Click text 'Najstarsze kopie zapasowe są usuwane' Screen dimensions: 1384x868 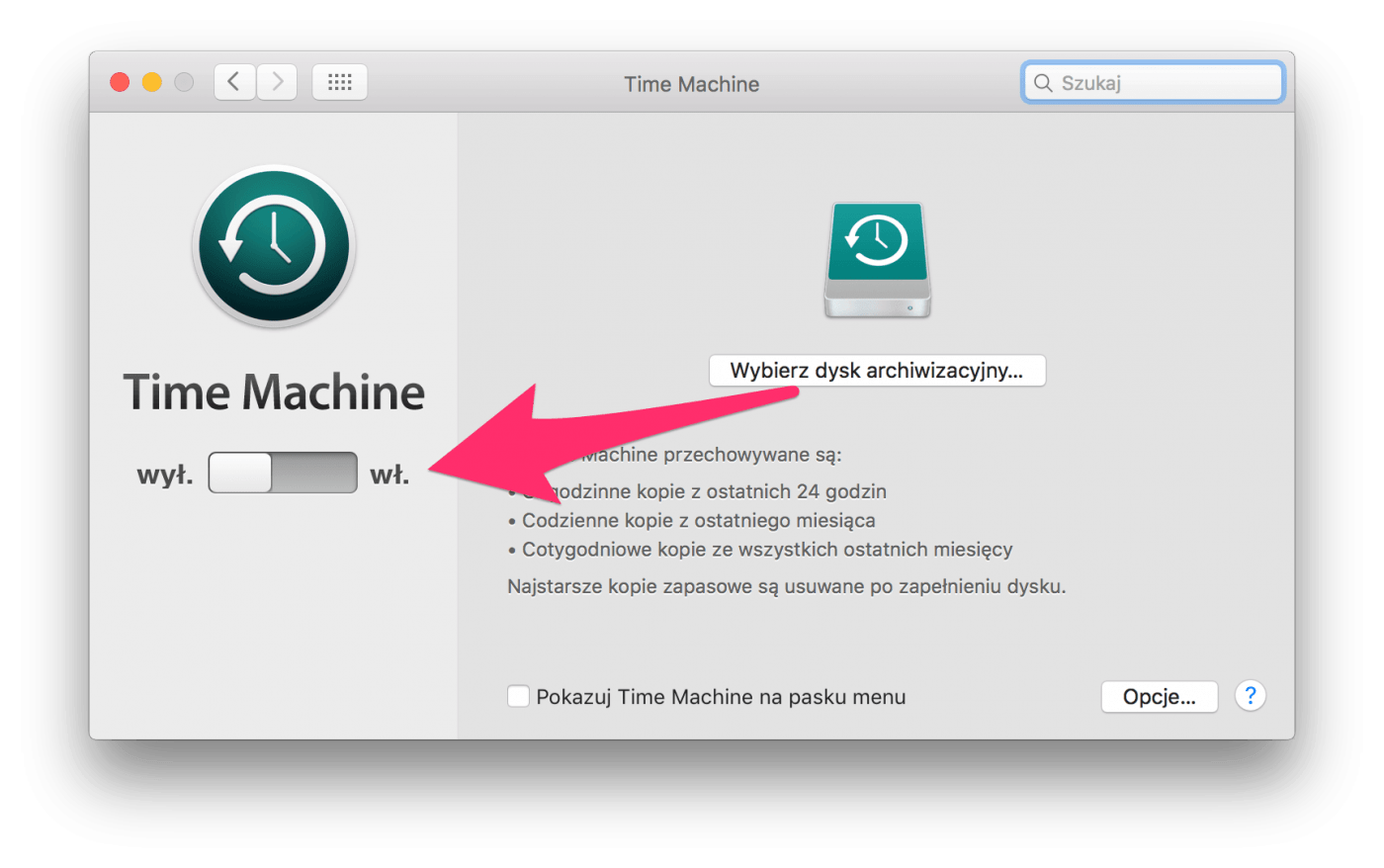[x=686, y=586]
